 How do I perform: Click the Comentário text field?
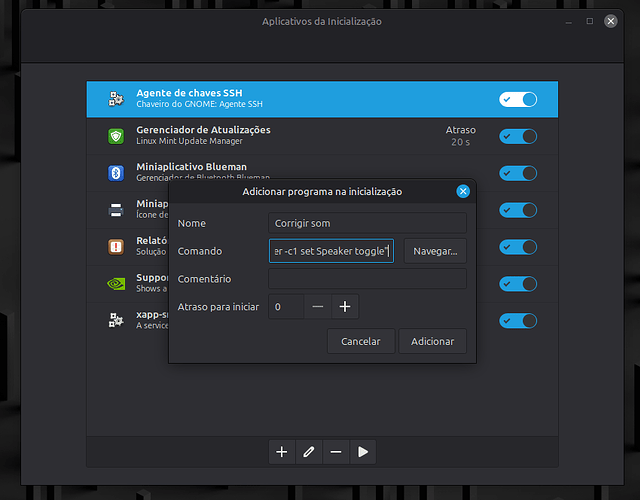point(367,279)
